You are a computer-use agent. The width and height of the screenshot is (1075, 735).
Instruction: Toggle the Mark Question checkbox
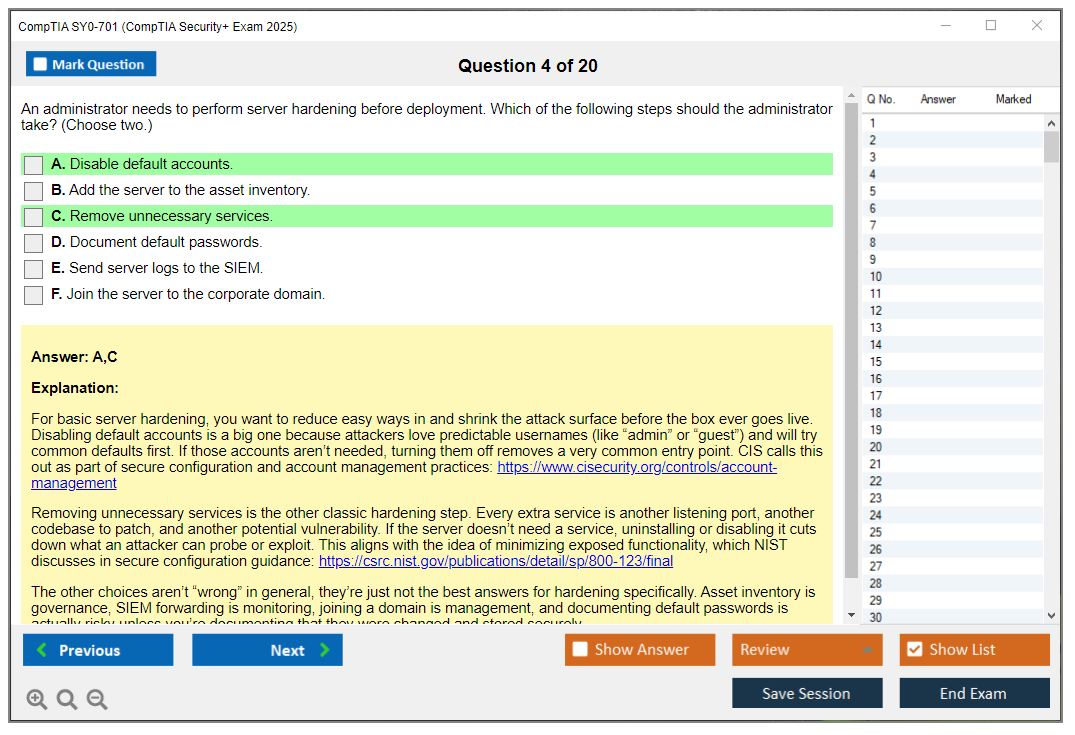point(39,63)
